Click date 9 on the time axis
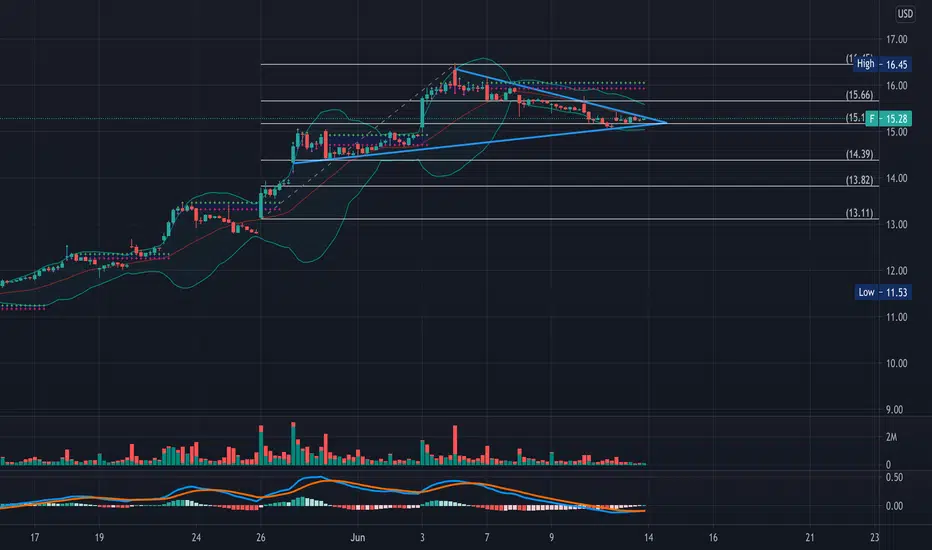 coord(551,538)
